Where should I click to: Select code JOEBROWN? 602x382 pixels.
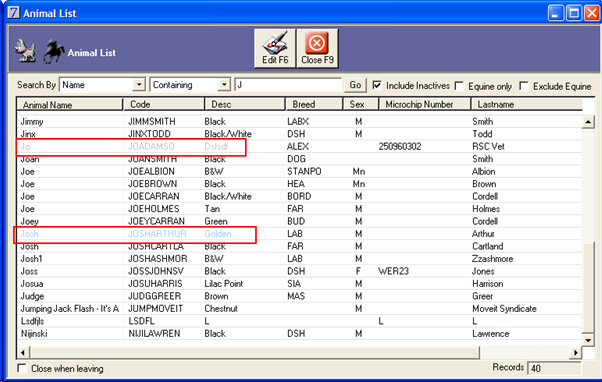[152, 184]
